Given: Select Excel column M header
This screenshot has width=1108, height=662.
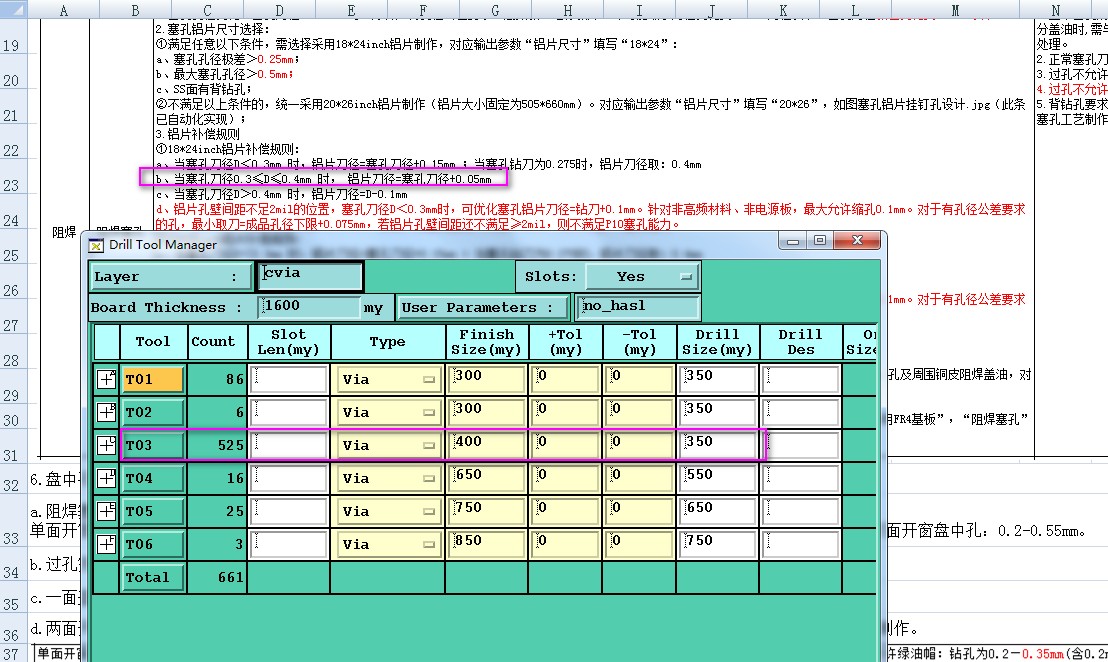Looking at the screenshot, I should pyautogui.click(x=955, y=10).
